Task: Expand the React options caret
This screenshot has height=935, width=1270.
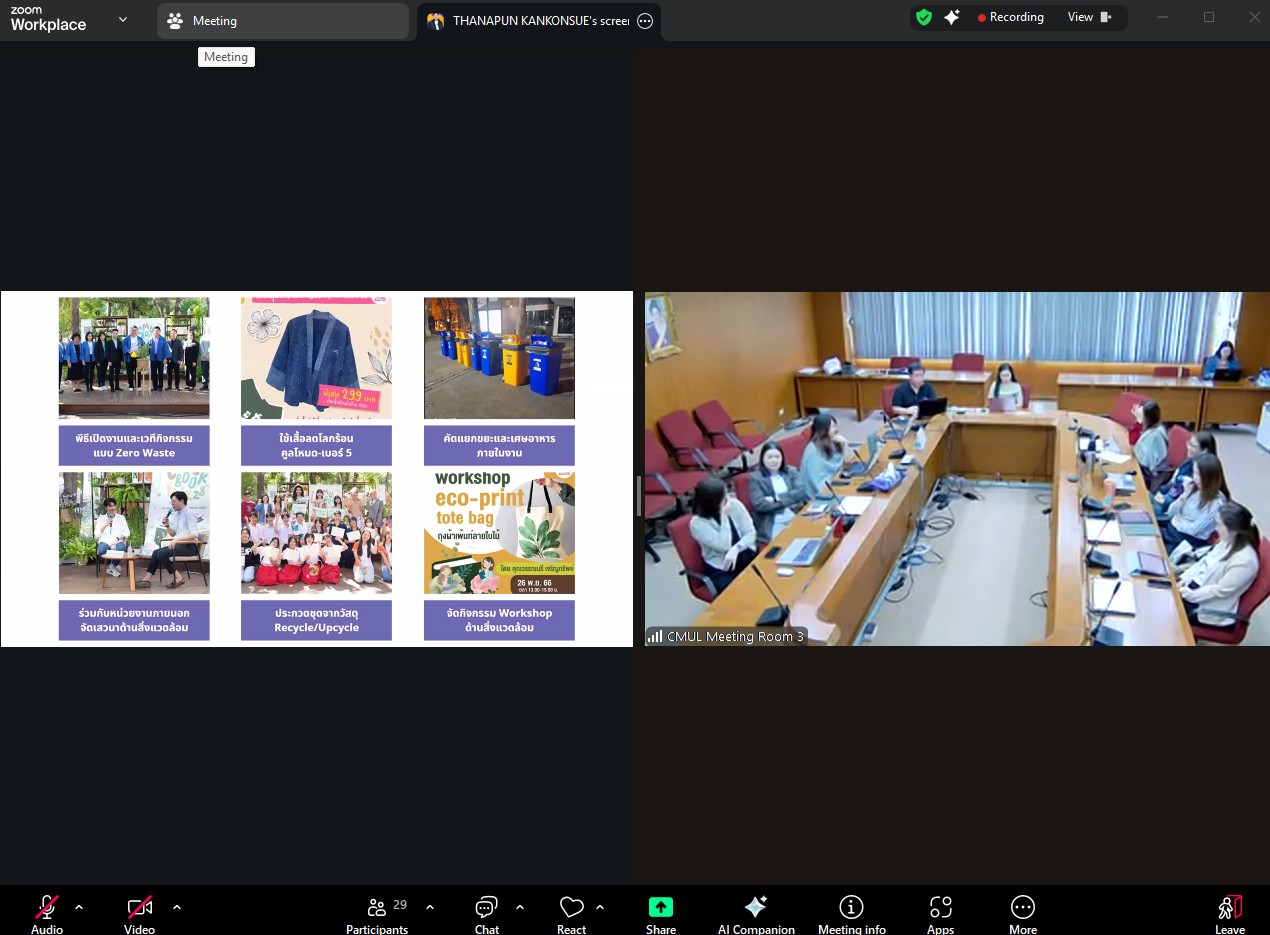Action: 600,907
